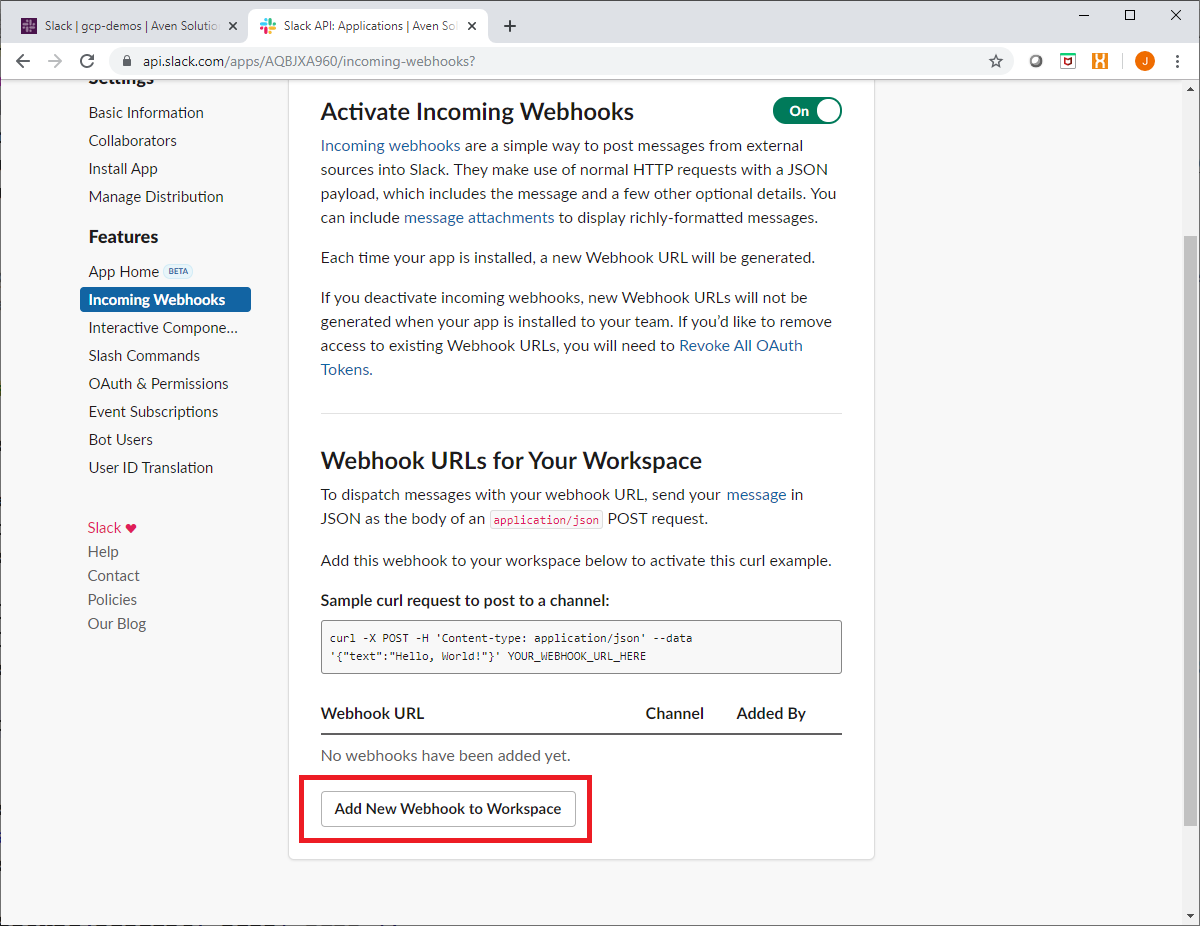Click the address bar URL

(308, 61)
